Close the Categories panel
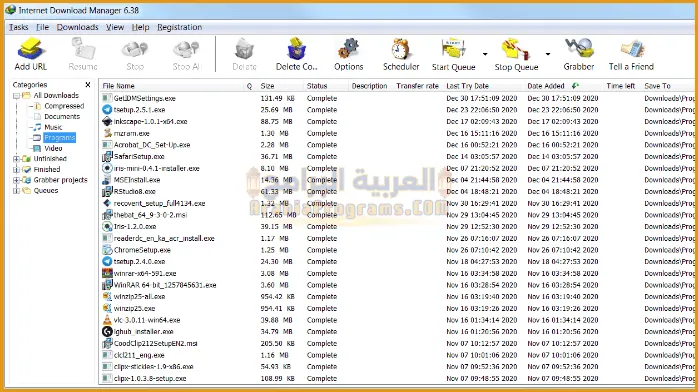The width and height of the screenshot is (698, 392). (x=88, y=85)
